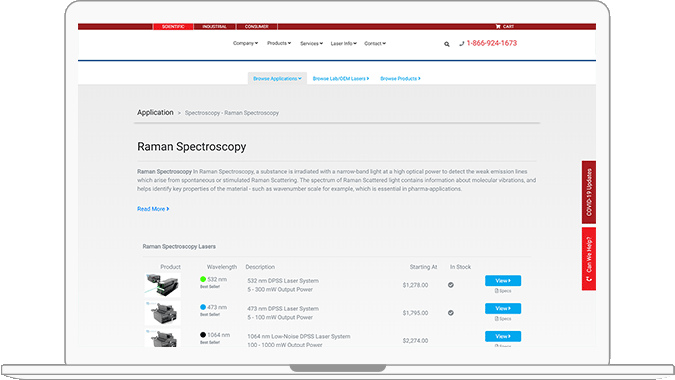The image size is (675, 380).
Task: Switch to the Industrial tab
Action: click(x=214, y=27)
